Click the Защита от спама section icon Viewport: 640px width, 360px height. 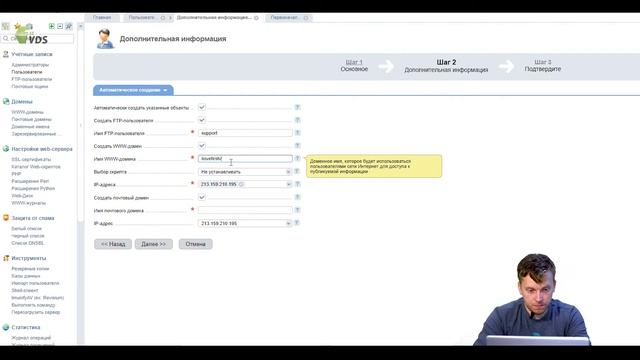(x=6, y=218)
